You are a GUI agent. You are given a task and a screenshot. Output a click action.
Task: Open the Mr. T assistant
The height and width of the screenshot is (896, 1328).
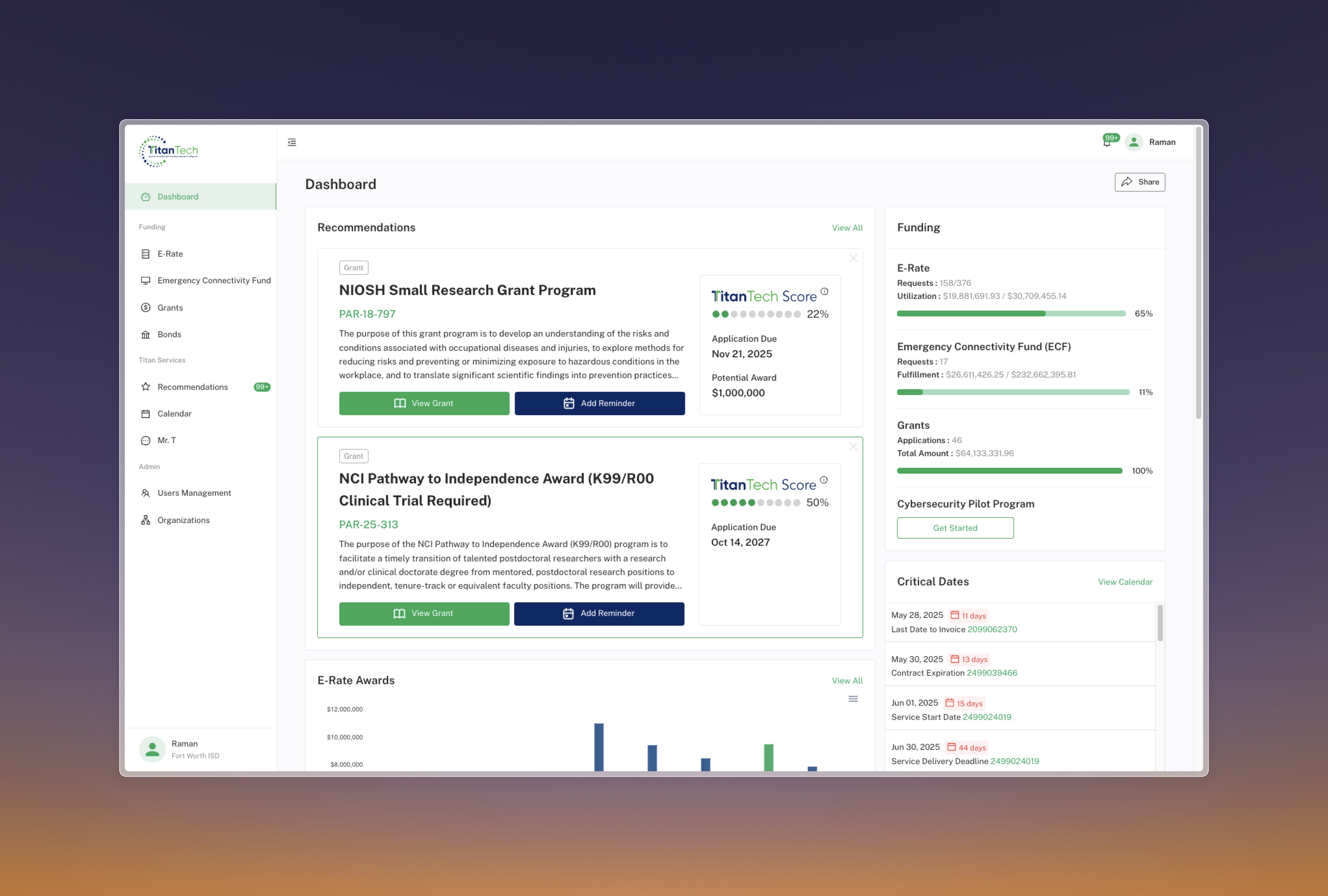tap(146, 440)
